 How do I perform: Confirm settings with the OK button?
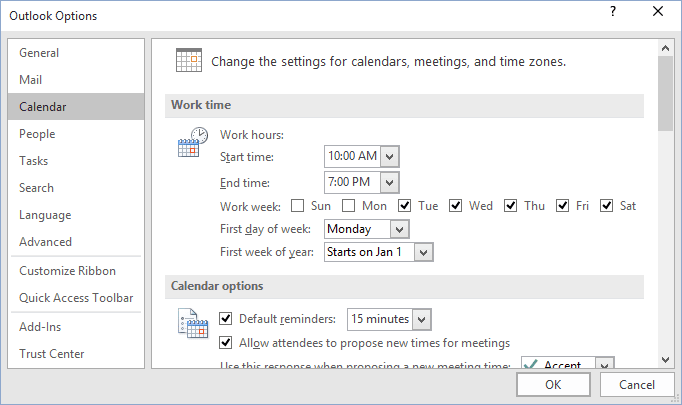point(553,385)
